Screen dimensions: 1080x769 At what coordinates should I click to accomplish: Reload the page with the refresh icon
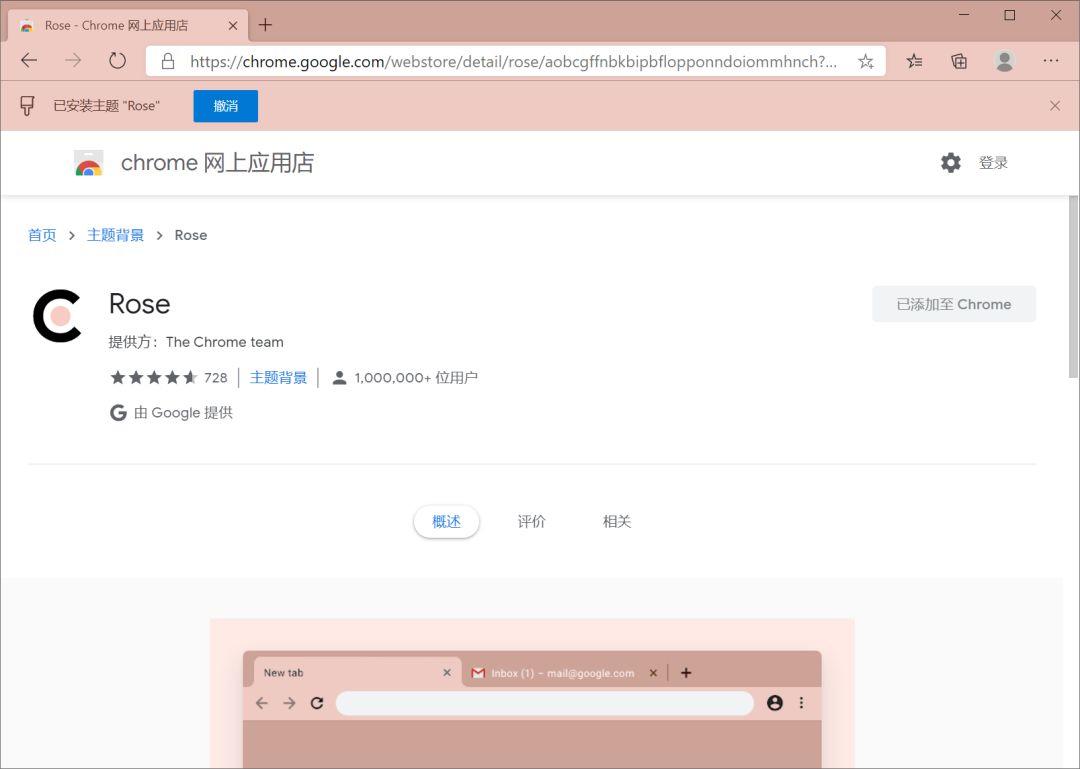118,61
